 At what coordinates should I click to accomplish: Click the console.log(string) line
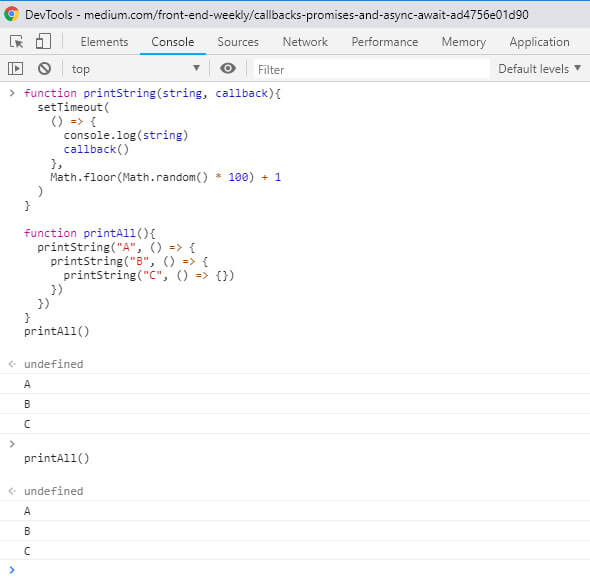pyautogui.click(x=126, y=135)
